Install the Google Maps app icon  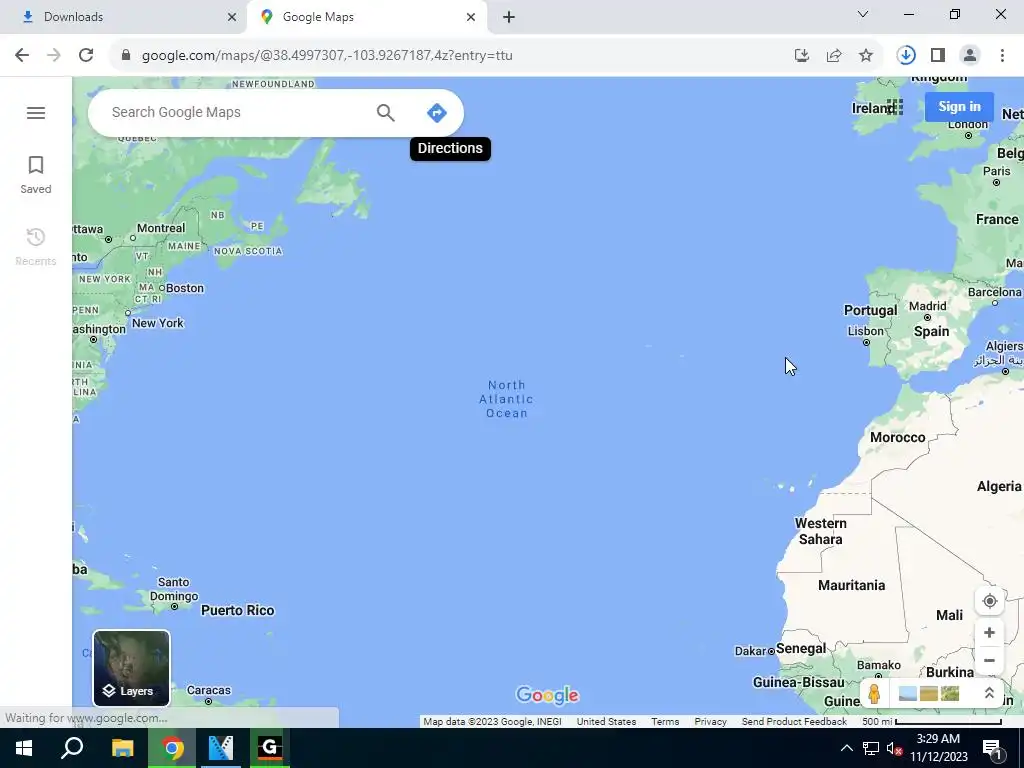click(x=802, y=56)
